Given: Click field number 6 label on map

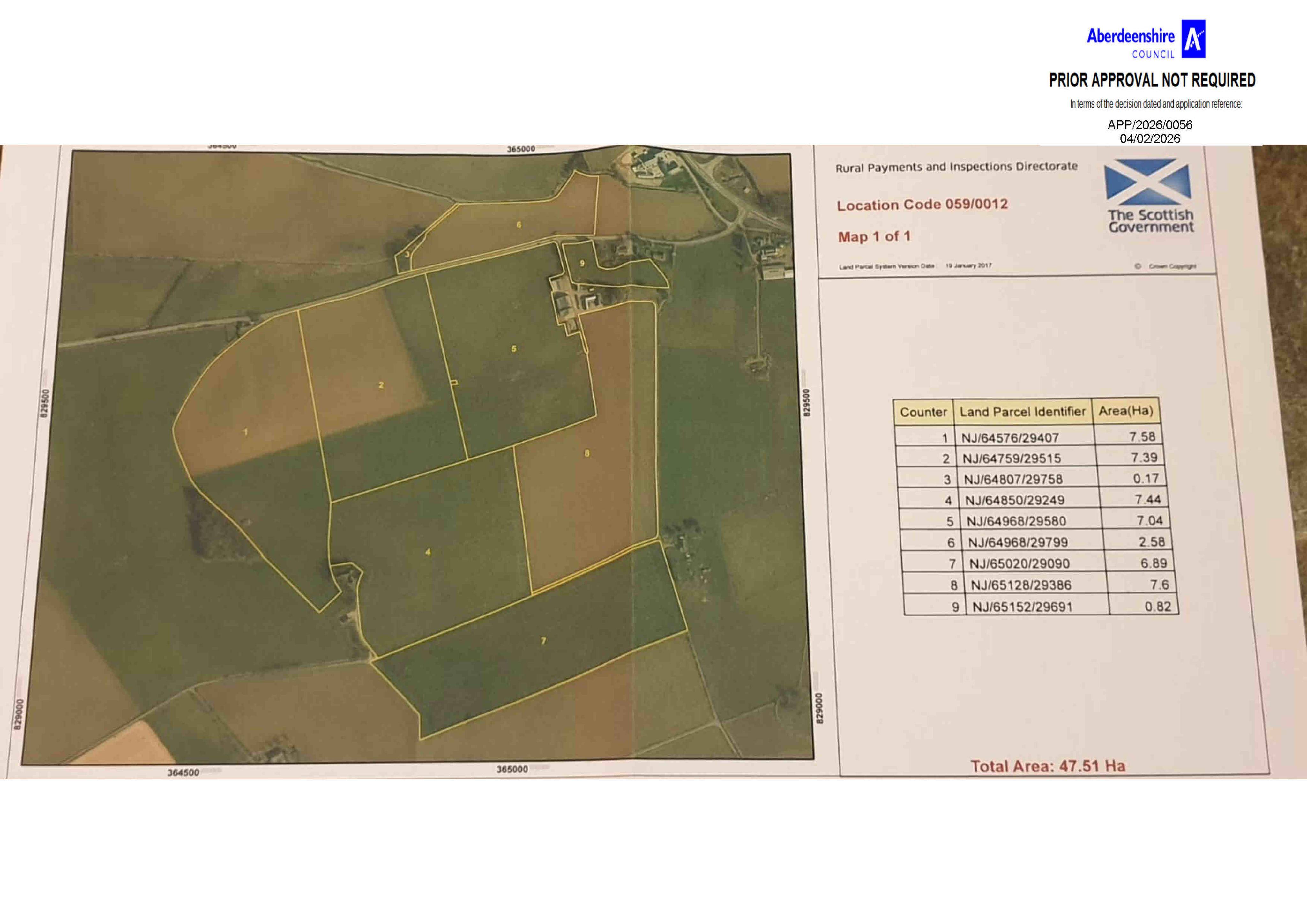Looking at the screenshot, I should [519, 225].
